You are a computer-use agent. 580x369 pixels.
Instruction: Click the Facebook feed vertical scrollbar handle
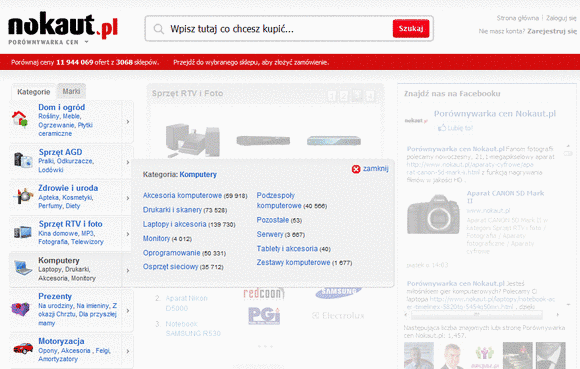568,153
